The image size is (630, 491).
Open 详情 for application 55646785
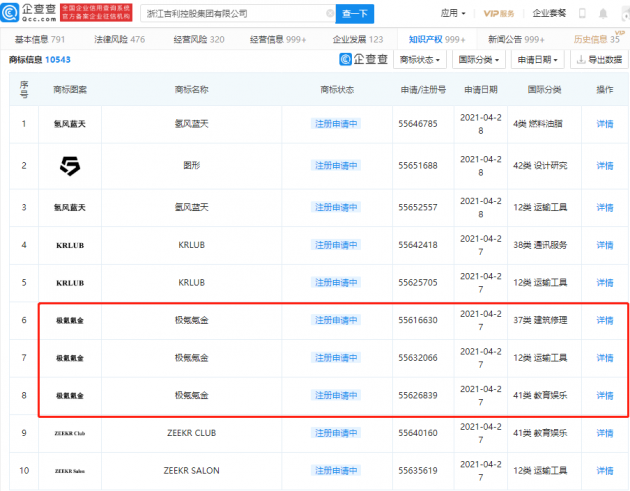click(x=604, y=124)
